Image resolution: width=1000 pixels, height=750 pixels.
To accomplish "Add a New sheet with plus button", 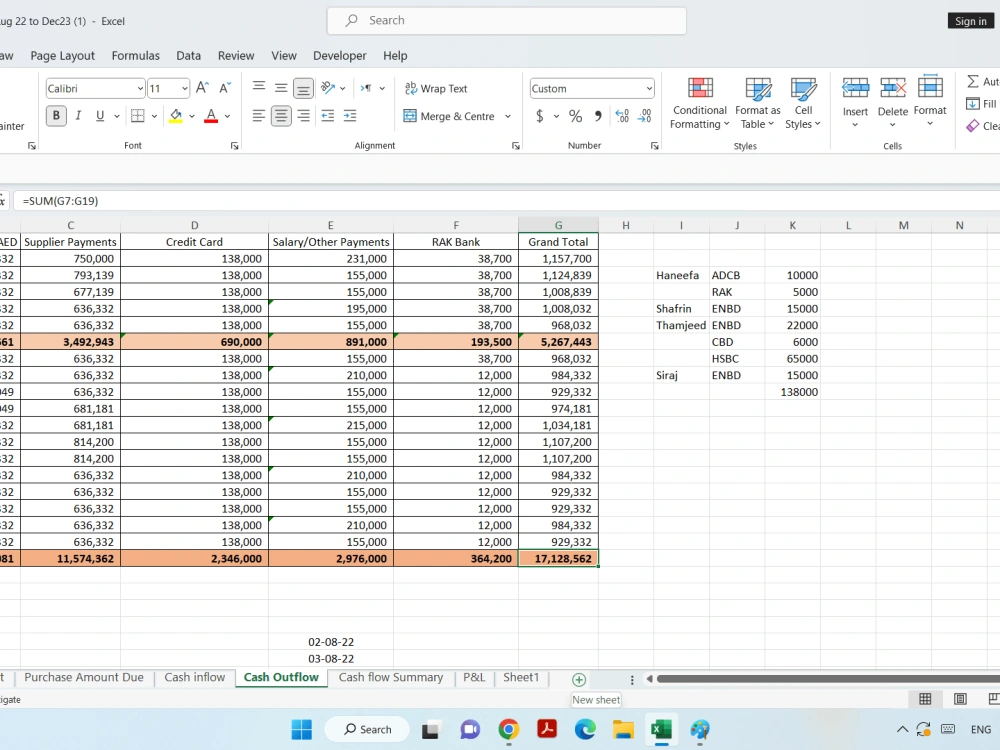I will click(579, 679).
